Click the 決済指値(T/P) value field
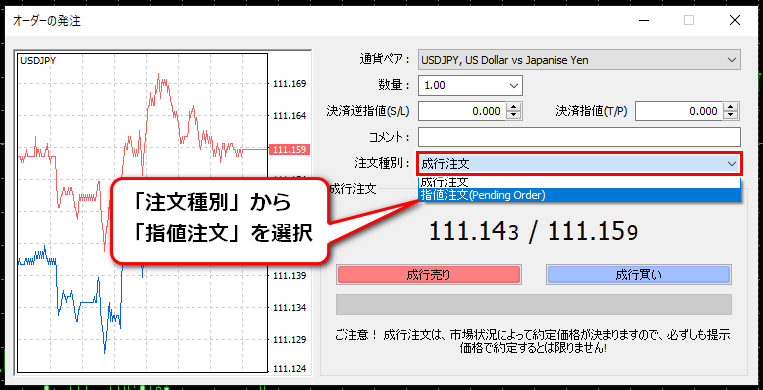This screenshot has width=763, height=390. (x=679, y=111)
